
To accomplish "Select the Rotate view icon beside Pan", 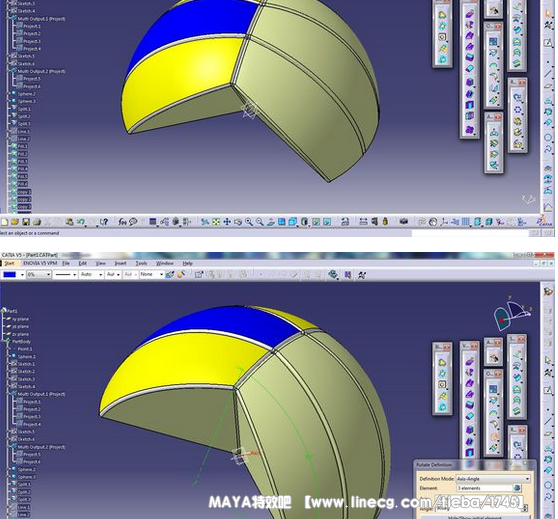I will point(238,222).
